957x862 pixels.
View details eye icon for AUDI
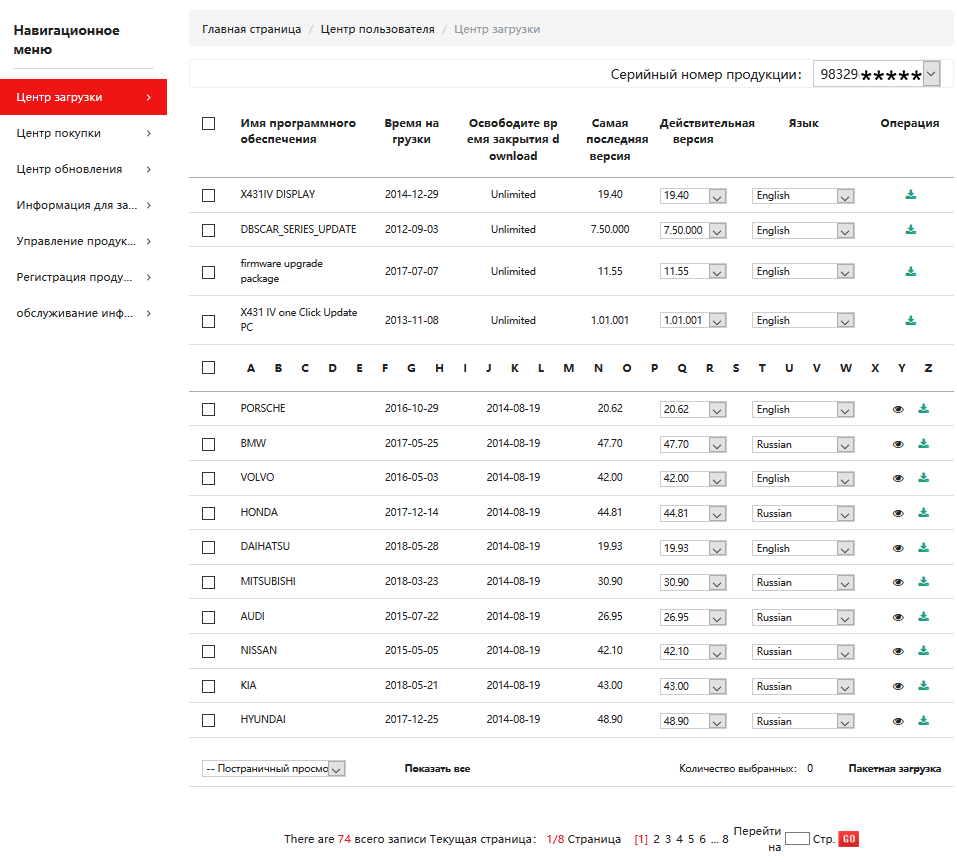coord(898,617)
